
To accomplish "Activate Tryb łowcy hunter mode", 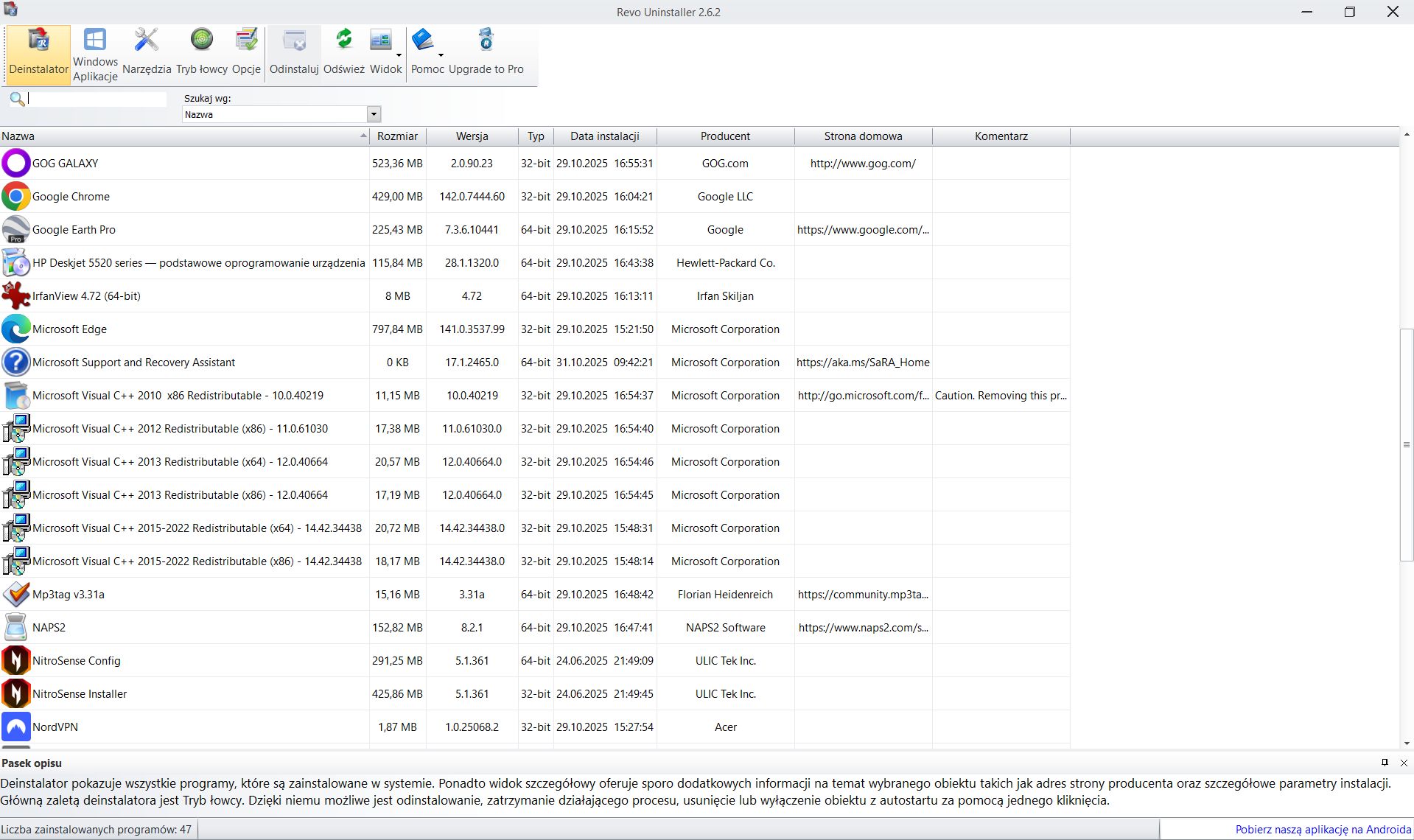I will (202, 55).
